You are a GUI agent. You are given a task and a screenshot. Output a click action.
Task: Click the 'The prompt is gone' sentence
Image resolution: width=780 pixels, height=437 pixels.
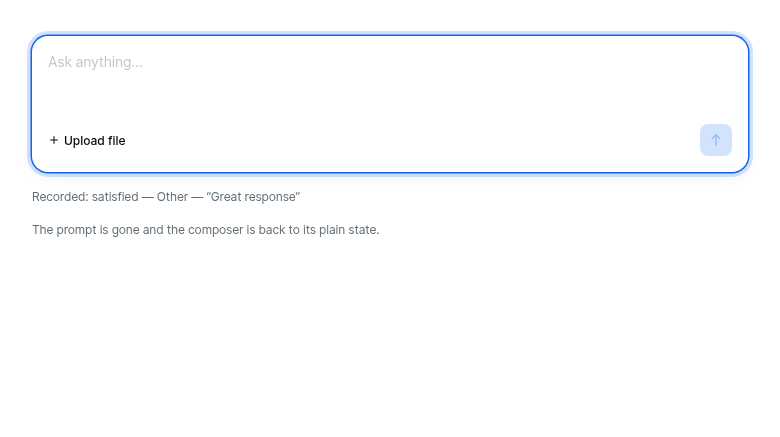click(x=205, y=230)
